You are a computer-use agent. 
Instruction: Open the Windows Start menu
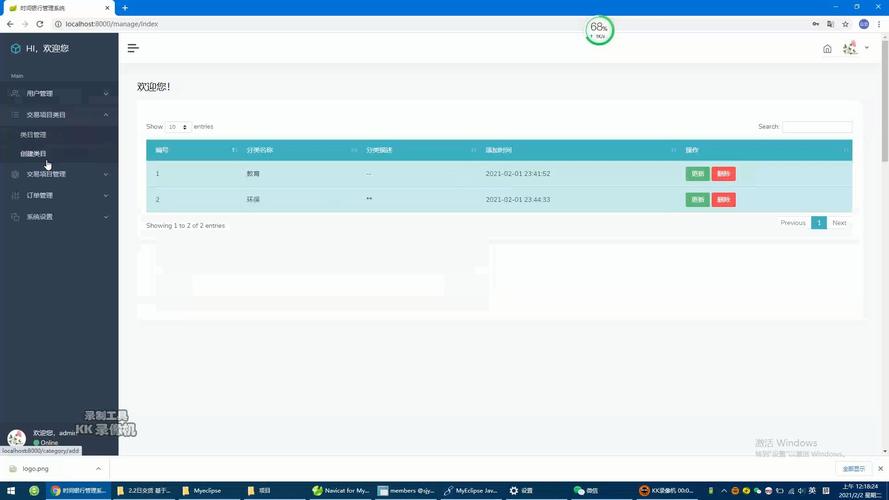11,490
